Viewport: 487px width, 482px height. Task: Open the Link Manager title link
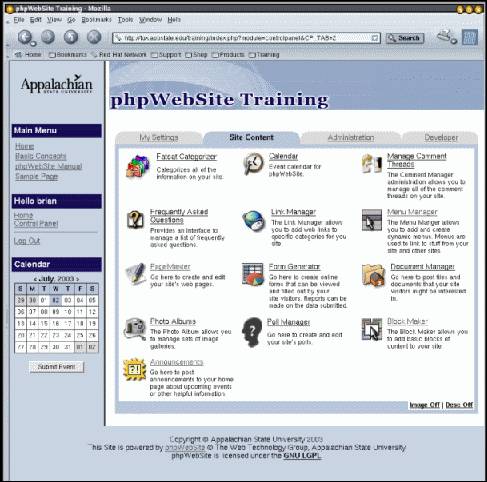[x=293, y=212]
